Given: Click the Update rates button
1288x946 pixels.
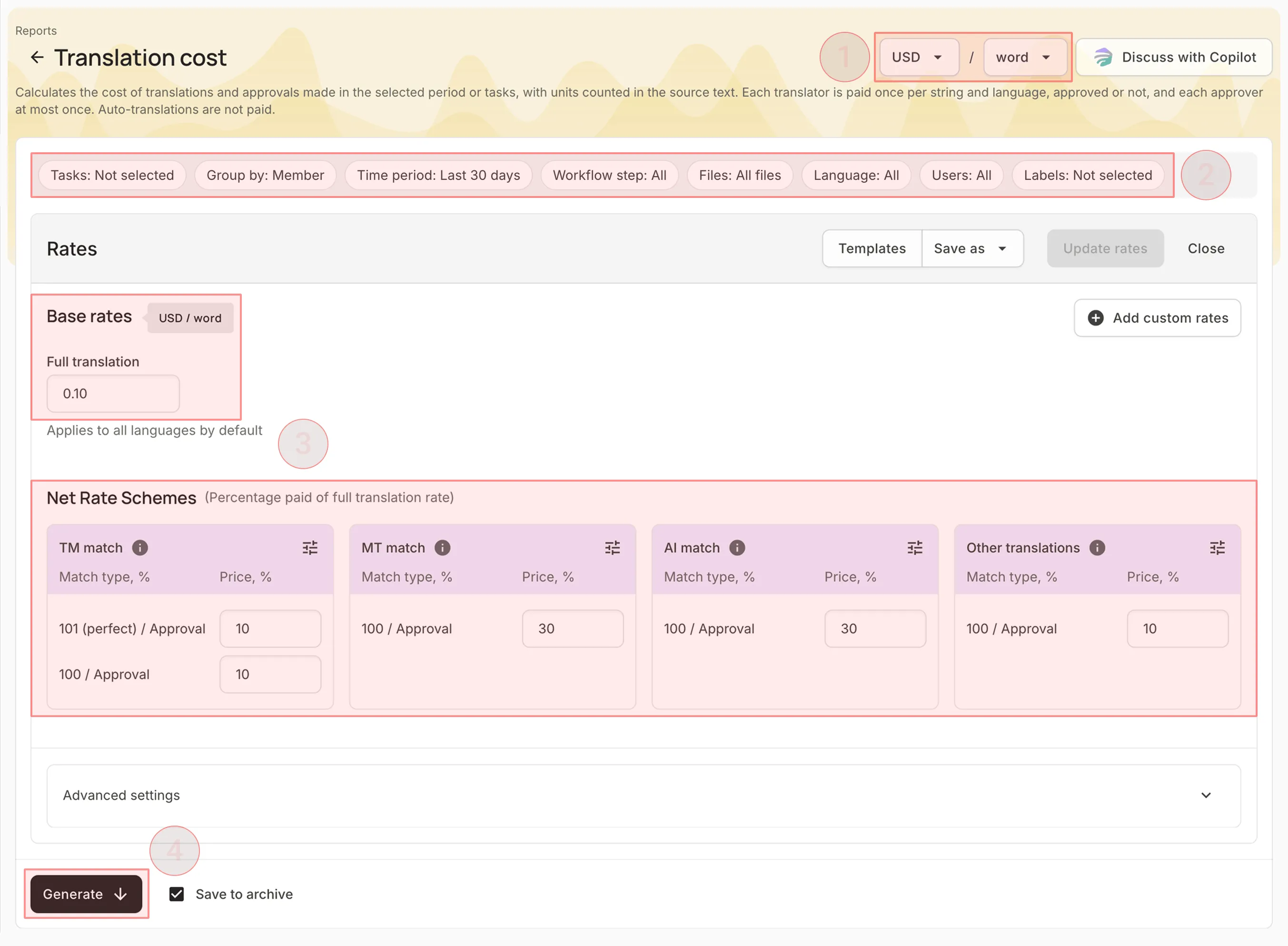Looking at the screenshot, I should (x=1105, y=248).
